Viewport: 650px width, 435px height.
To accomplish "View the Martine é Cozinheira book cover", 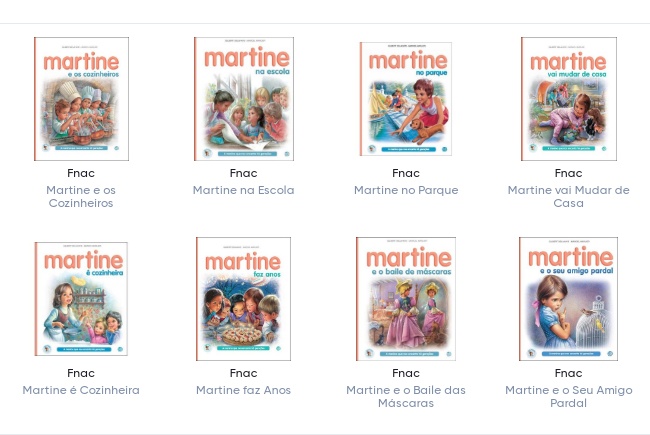I will tap(81, 299).
